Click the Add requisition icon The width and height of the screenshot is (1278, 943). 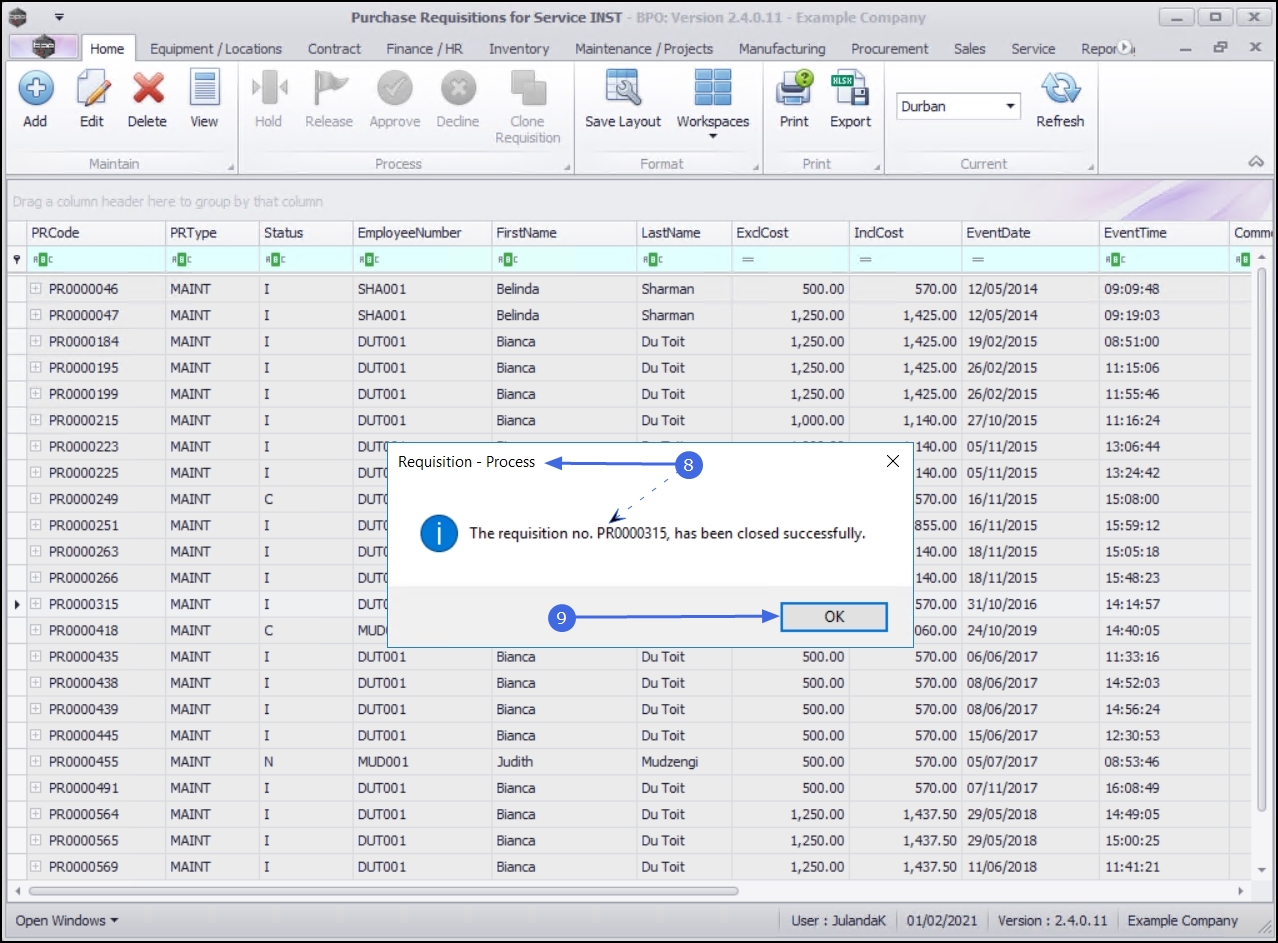35,90
